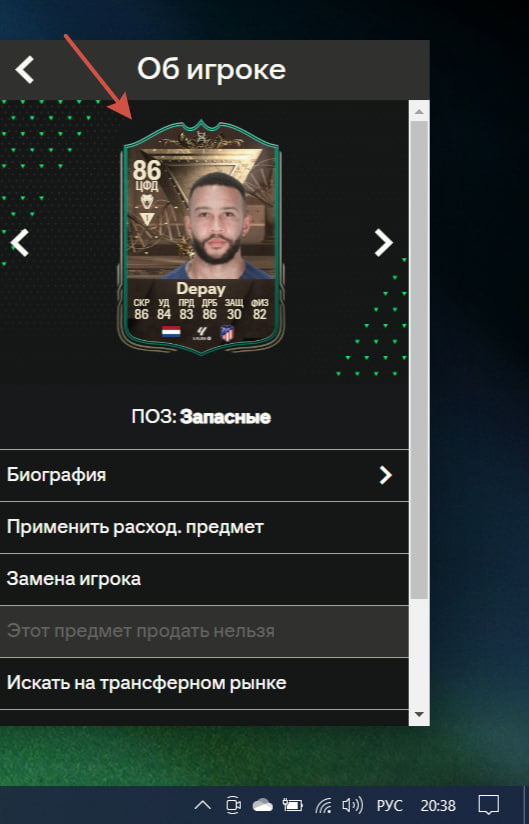Click the scrollbar up arrow
This screenshot has width=529, height=824.
(419, 111)
